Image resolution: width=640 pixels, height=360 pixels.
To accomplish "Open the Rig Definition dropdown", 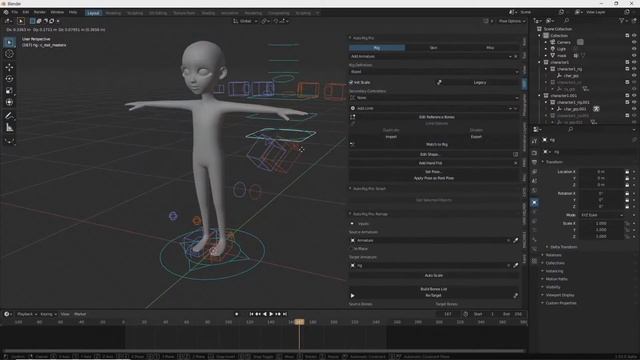I will coord(434,72).
